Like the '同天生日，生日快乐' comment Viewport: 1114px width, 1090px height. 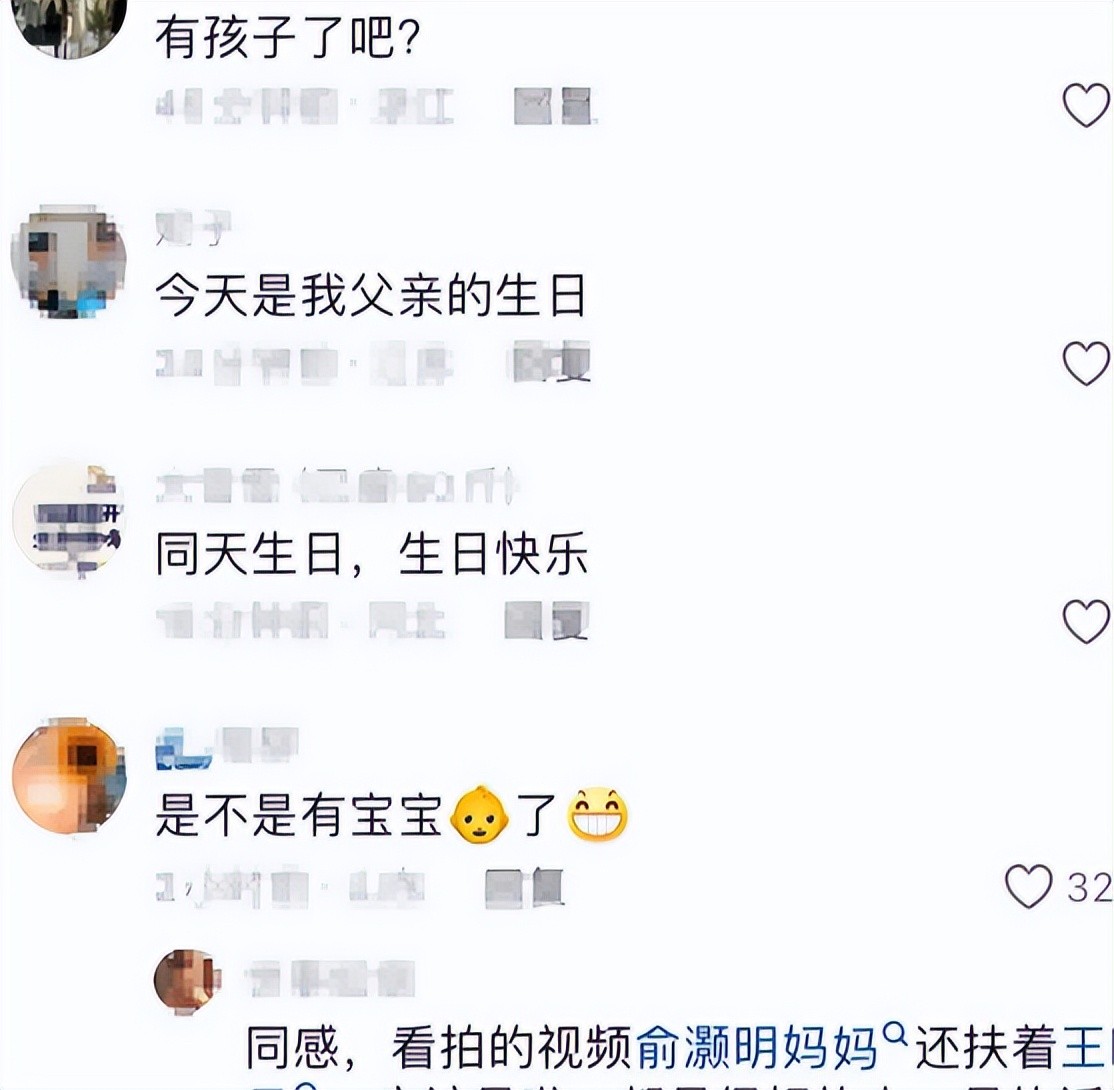pyautogui.click(x=1086, y=621)
